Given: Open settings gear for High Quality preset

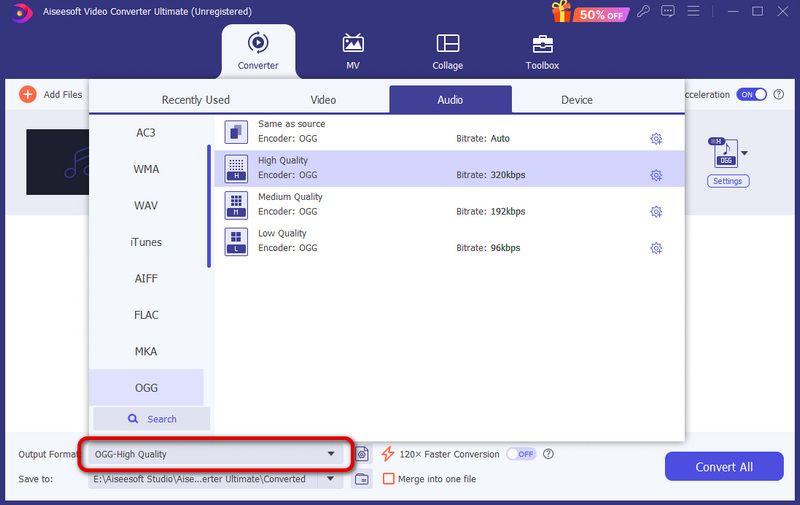Looking at the screenshot, I should (656, 175).
